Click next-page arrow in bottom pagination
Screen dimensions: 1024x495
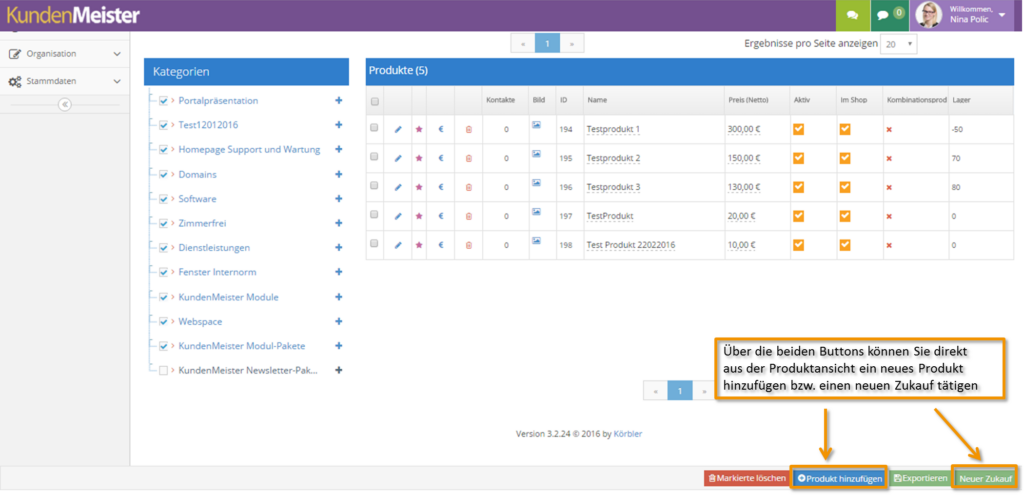(704, 391)
